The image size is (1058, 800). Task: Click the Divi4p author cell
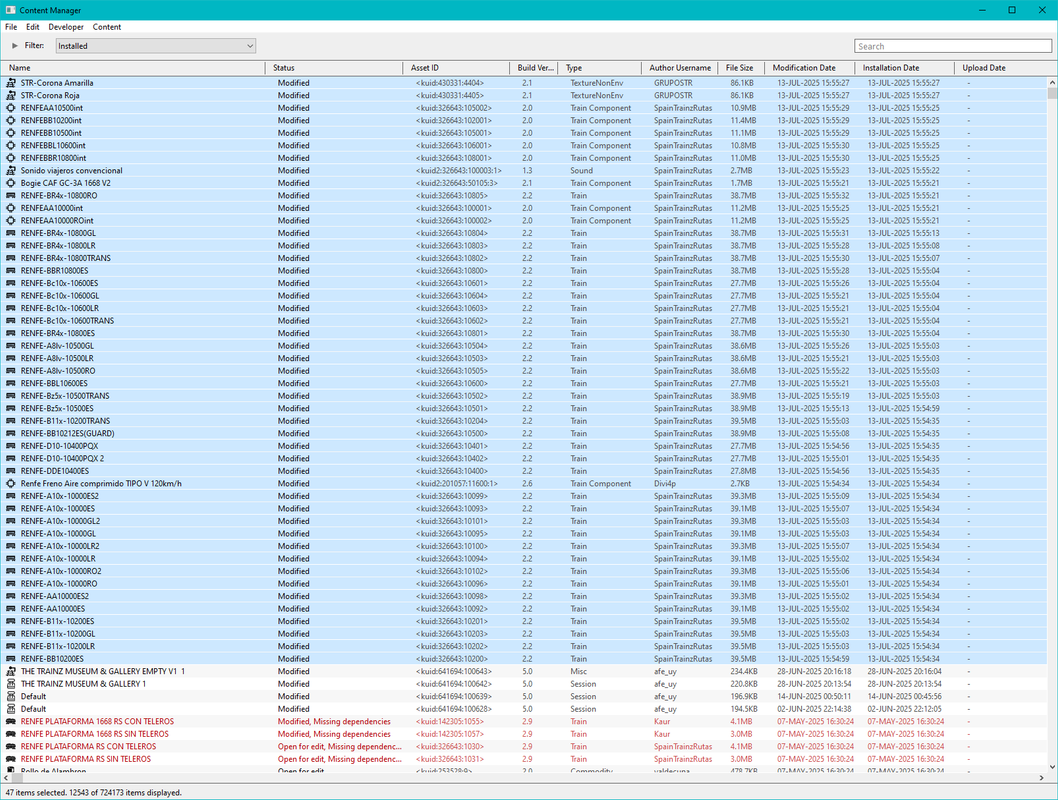coord(665,484)
